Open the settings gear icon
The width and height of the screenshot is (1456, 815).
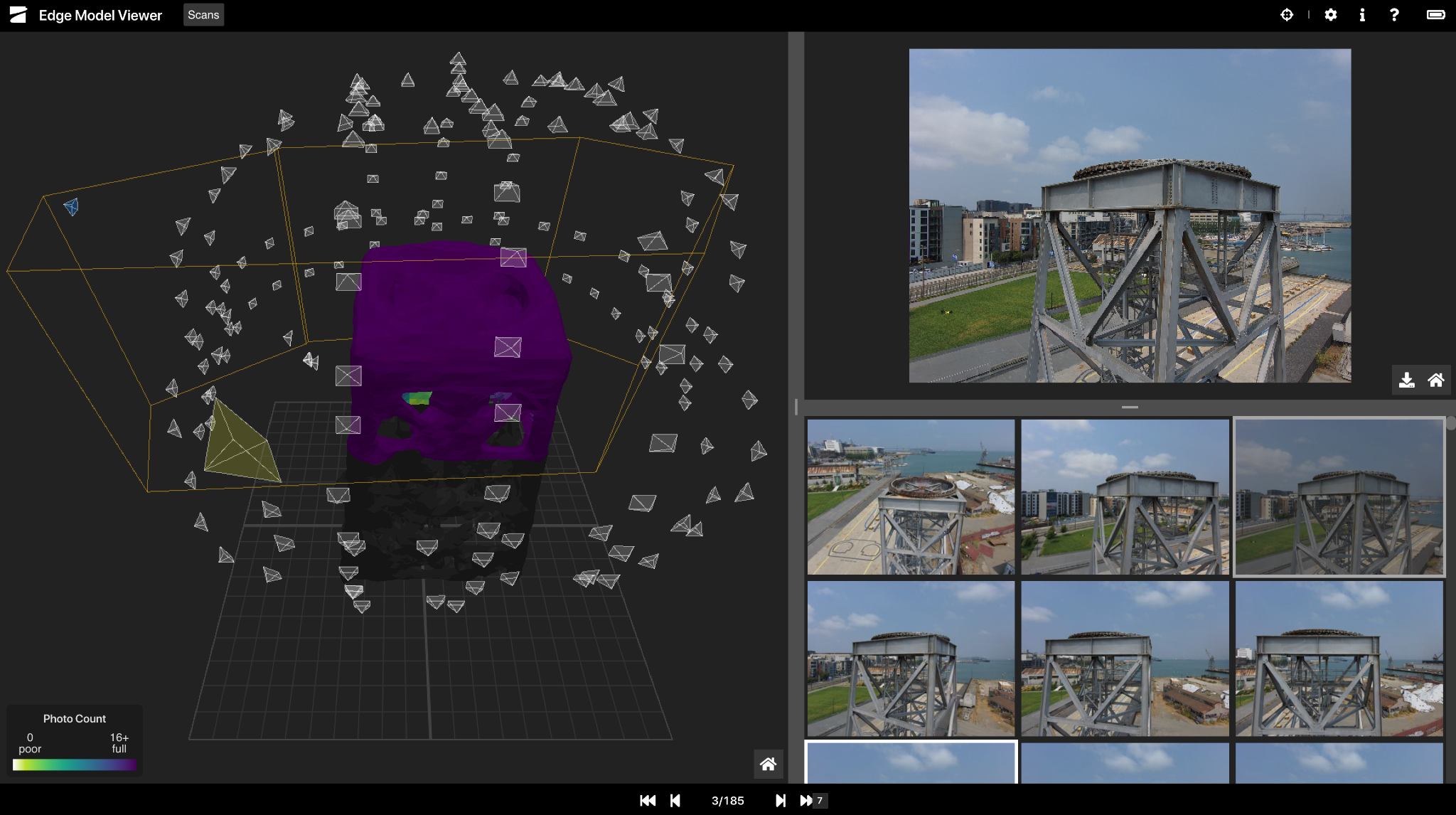[x=1331, y=15]
